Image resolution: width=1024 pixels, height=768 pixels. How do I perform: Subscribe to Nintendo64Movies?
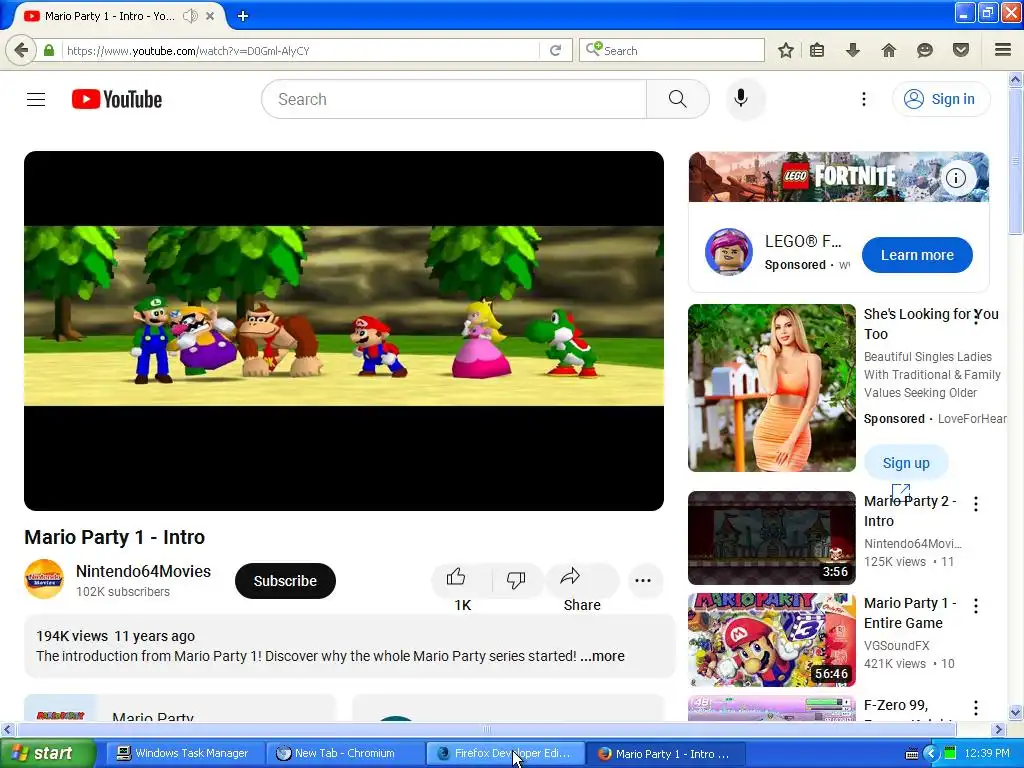coord(285,581)
